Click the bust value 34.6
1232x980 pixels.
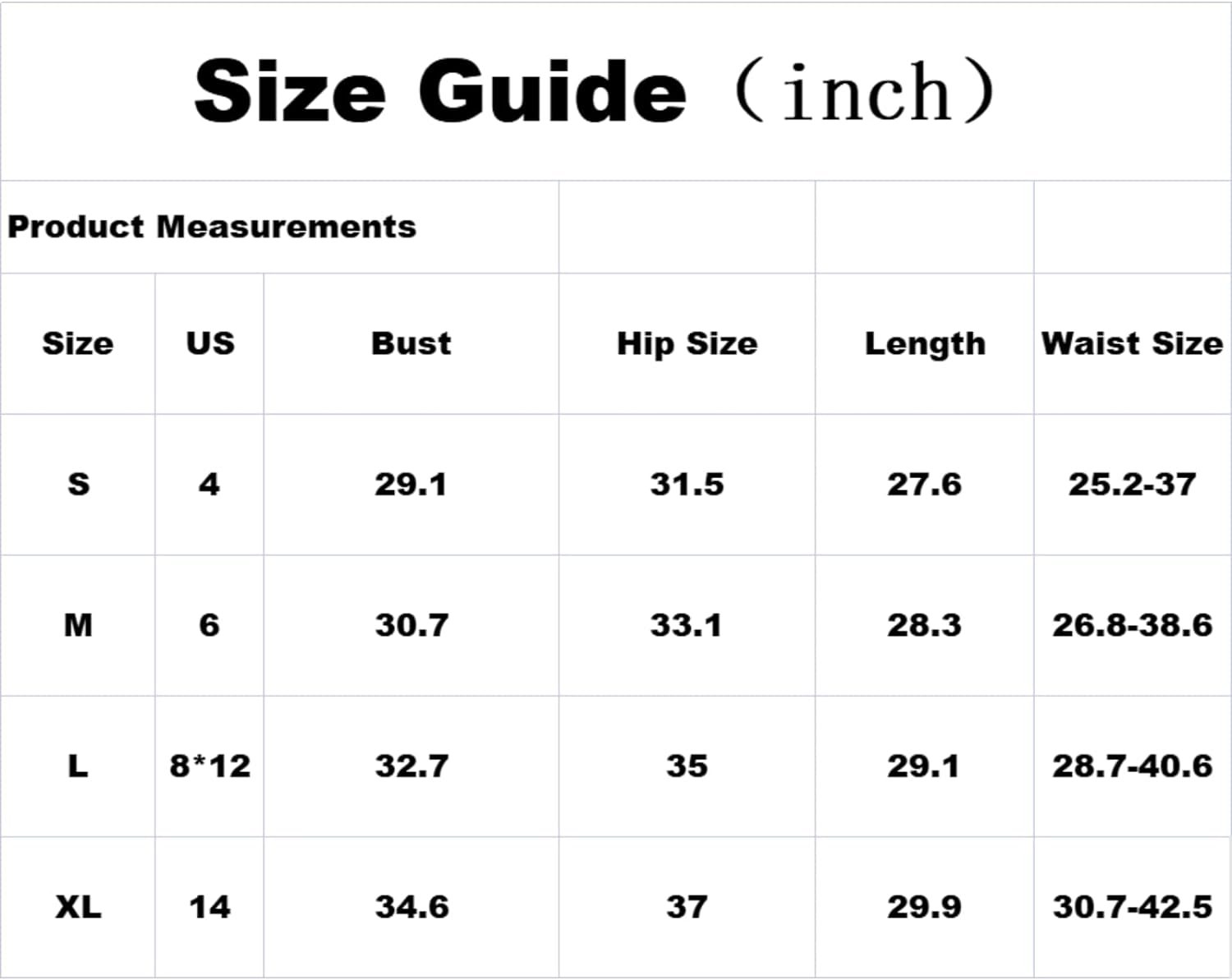412,908
